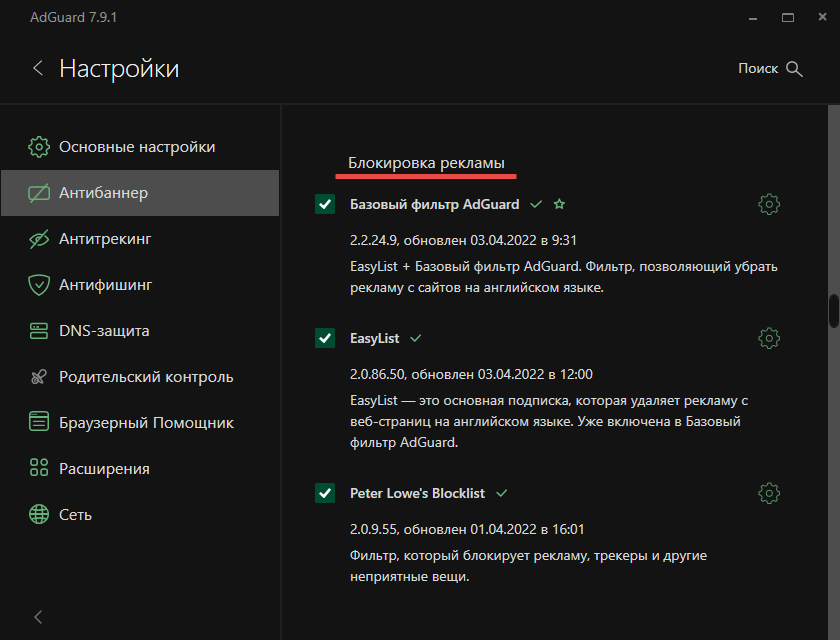
Task: Click the General settings gear icon in the sidebar
Action: pyautogui.click(x=39, y=147)
